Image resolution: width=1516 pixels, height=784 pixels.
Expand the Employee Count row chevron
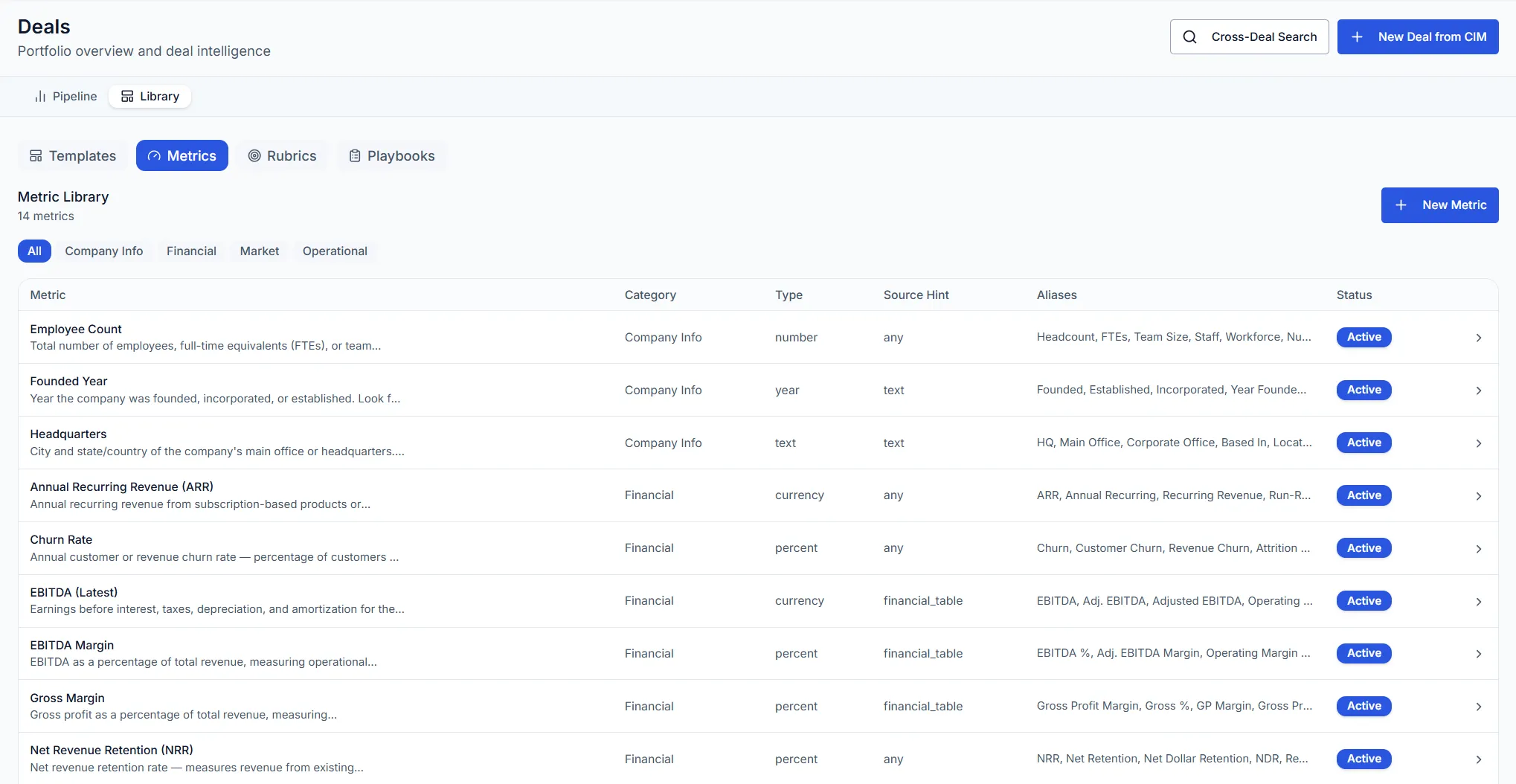1478,338
